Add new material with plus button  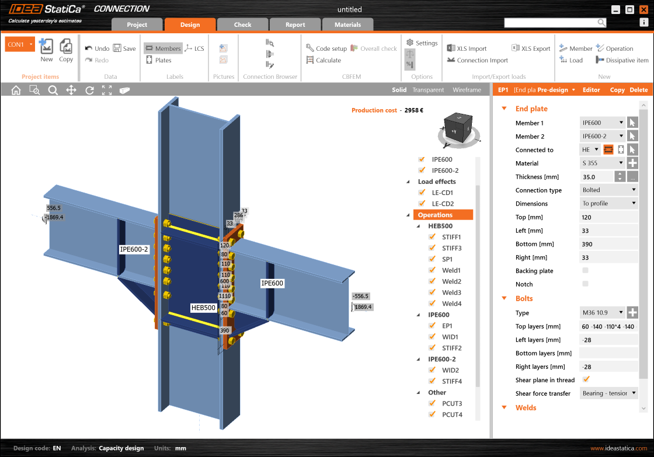632,163
